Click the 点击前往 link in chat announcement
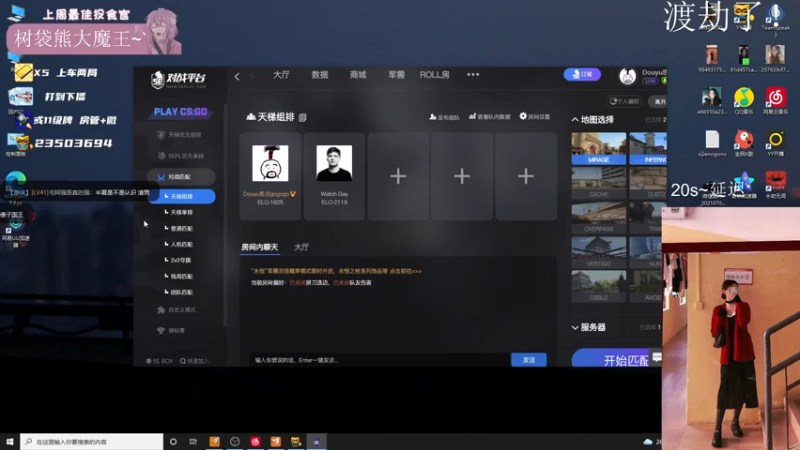 coord(406,271)
